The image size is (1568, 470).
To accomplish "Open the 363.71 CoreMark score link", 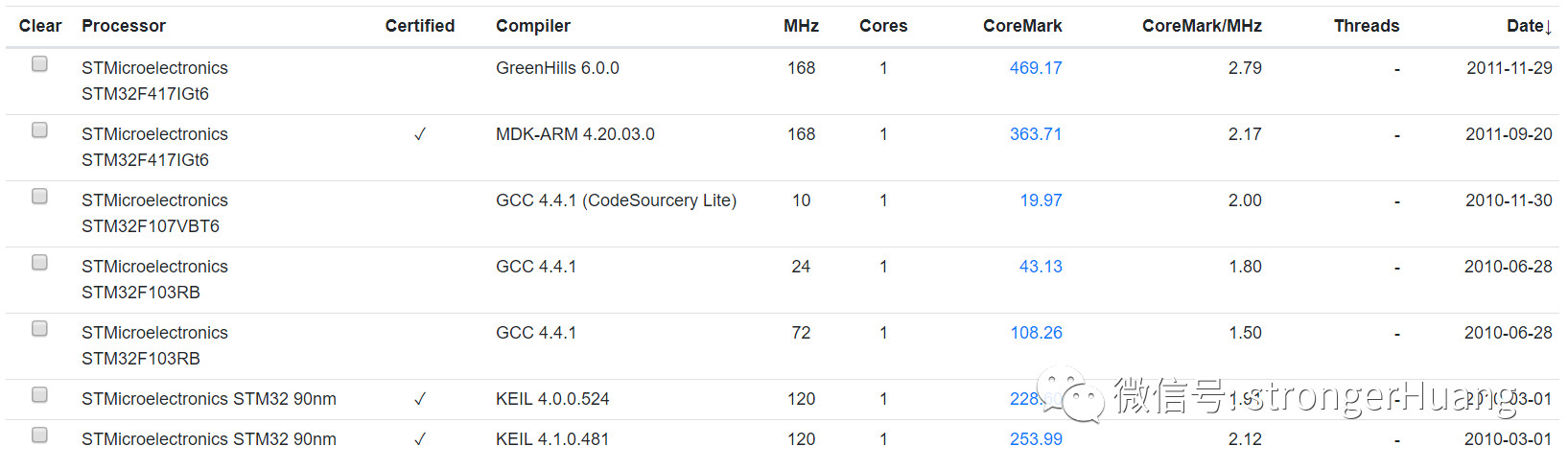I will click(x=1036, y=134).
